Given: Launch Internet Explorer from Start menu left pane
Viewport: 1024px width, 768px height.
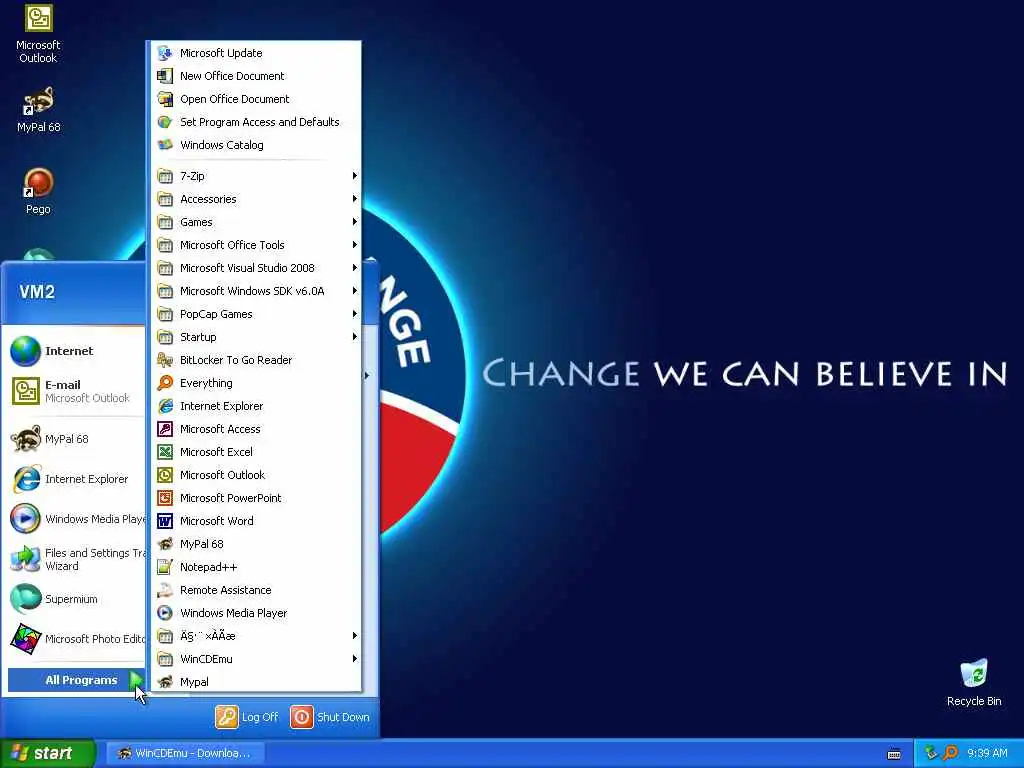Looking at the screenshot, I should tap(77, 479).
